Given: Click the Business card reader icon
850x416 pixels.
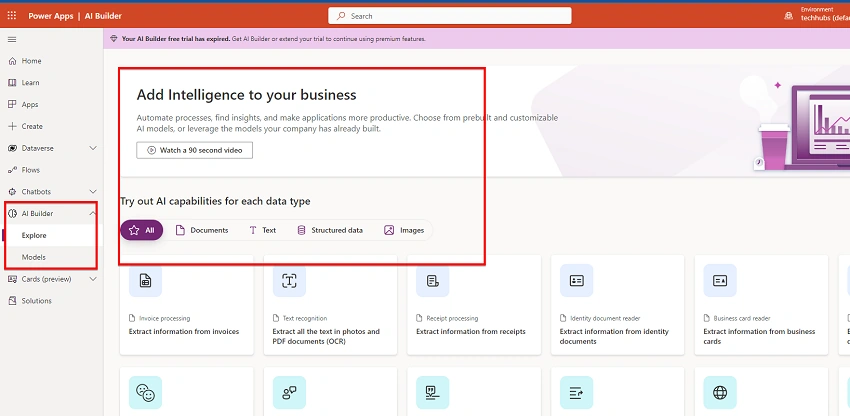Looking at the screenshot, I should (x=720, y=280).
